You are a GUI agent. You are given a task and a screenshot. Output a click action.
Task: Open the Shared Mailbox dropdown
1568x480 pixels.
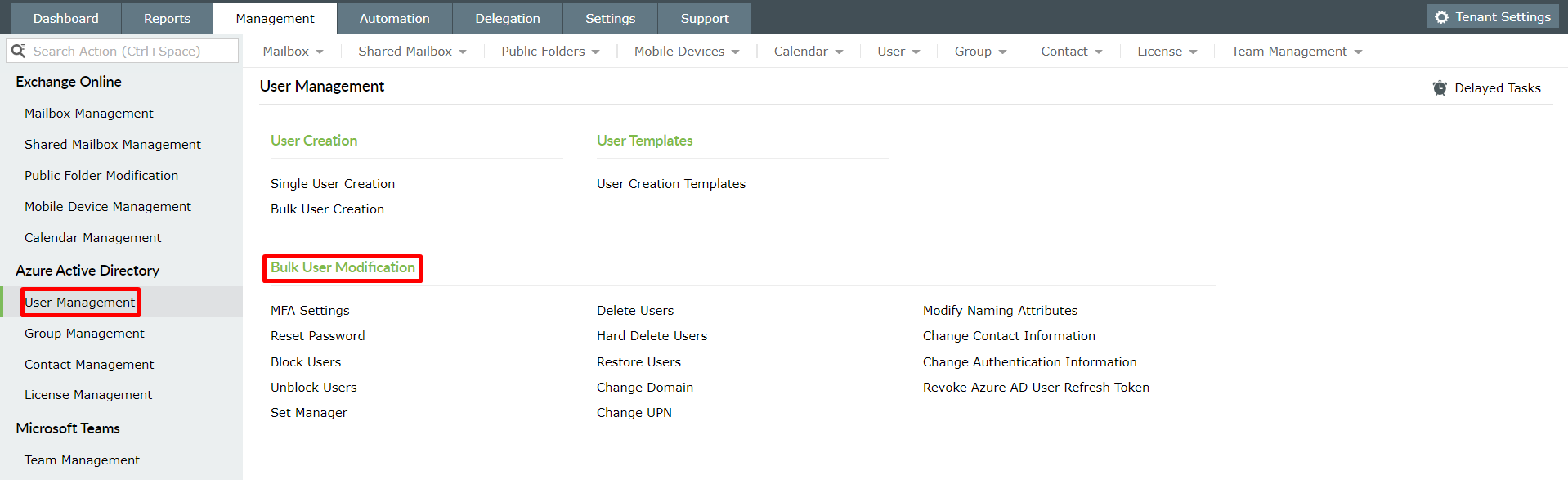[x=412, y=52]
